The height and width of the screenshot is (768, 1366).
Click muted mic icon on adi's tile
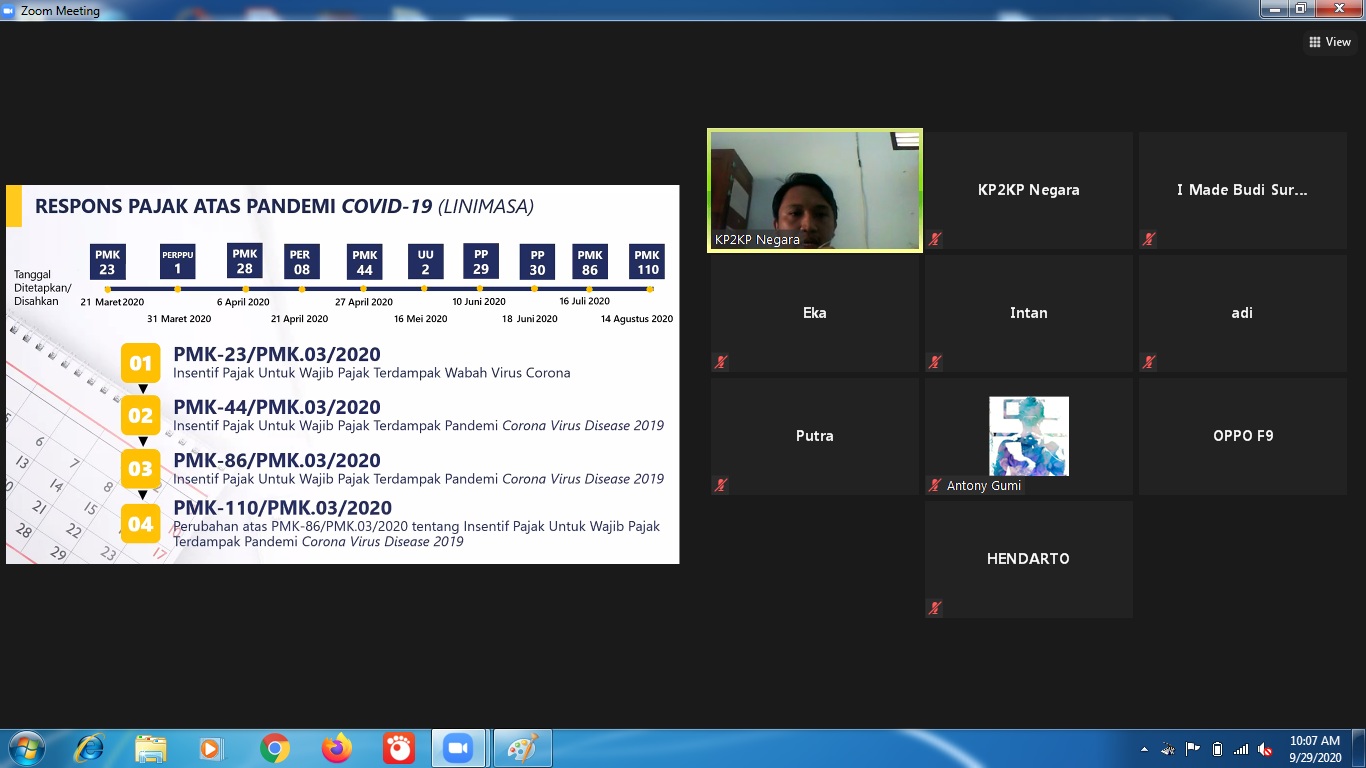[1149, 362]
